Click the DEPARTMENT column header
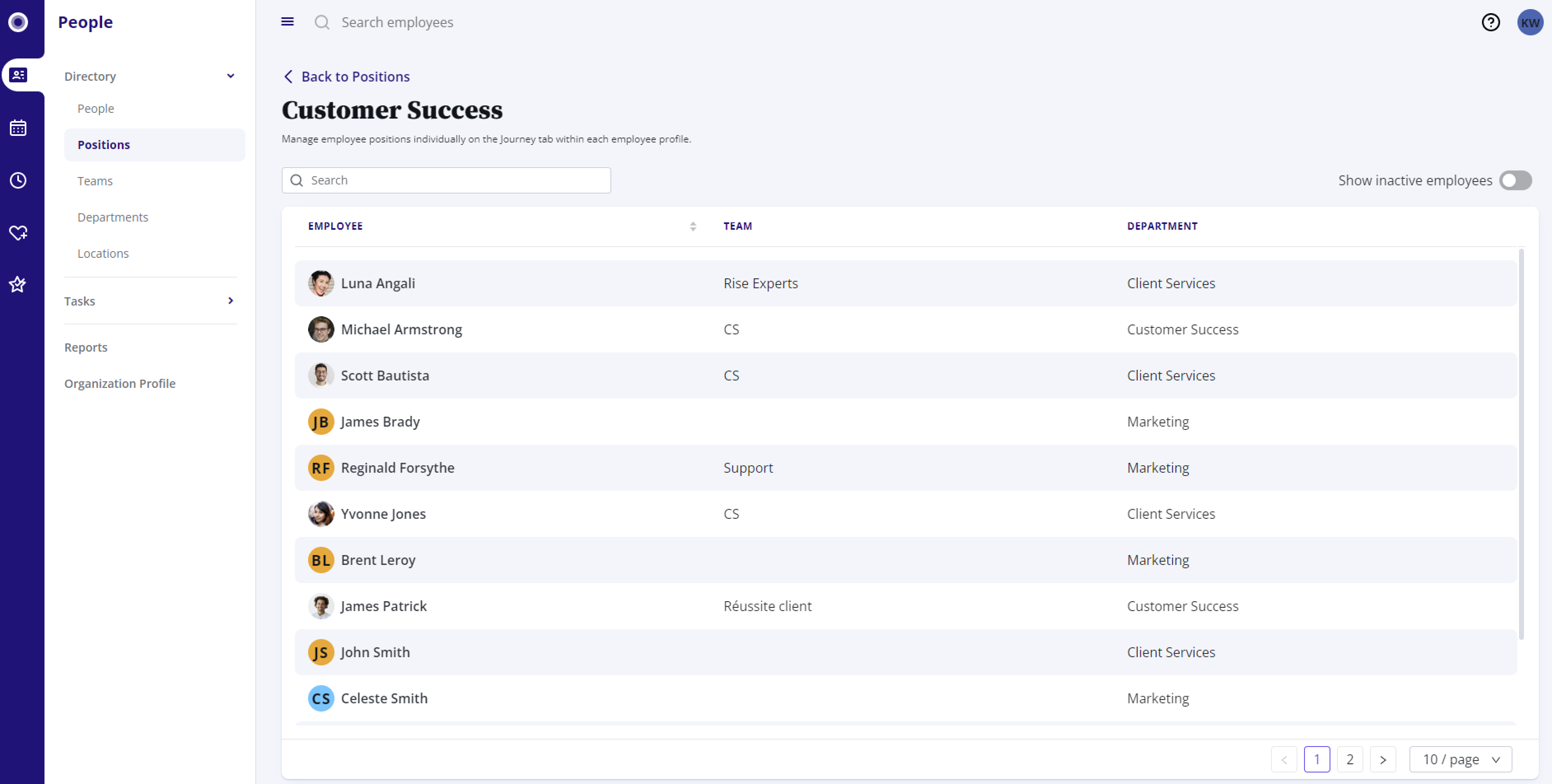This screenshot has height=784, width=1552. 1162,226
